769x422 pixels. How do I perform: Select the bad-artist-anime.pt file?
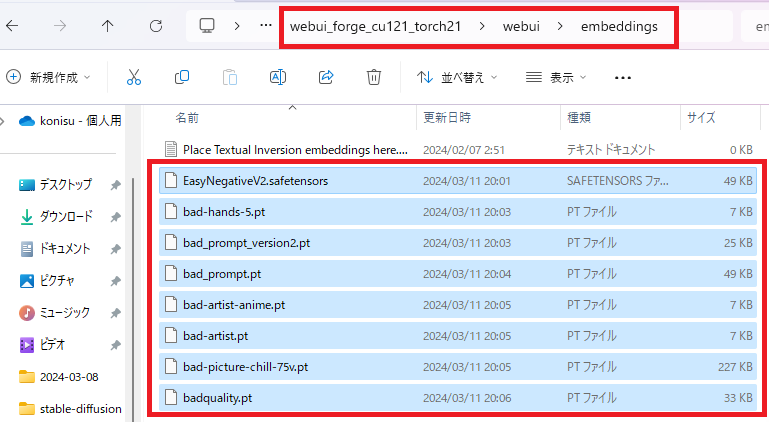[457, 304]
